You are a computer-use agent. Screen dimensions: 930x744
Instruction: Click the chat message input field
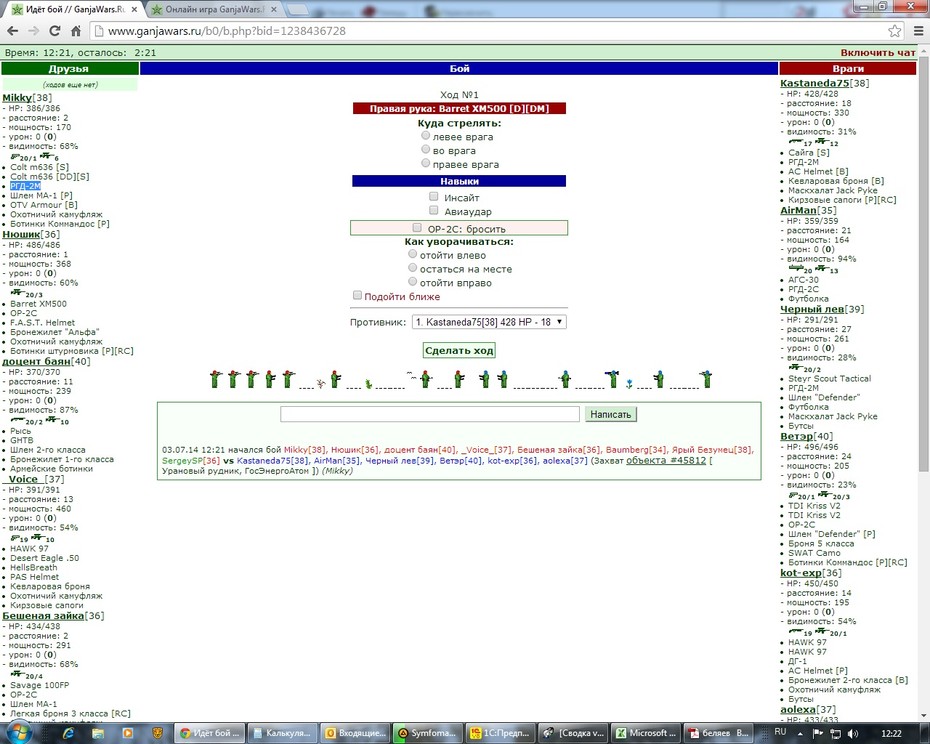coord(430,414)
